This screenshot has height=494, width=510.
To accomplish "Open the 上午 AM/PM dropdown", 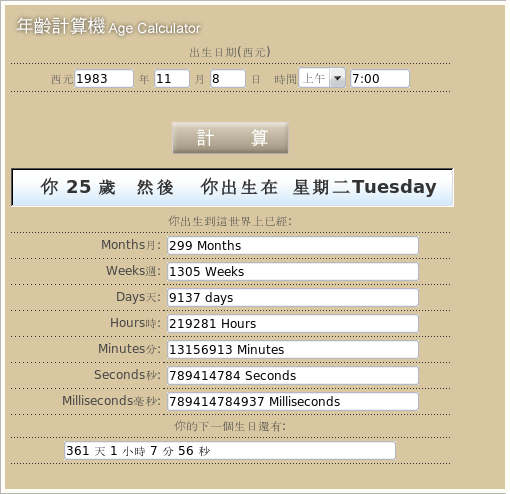I will pyautogui.click(x=322, y=78).
